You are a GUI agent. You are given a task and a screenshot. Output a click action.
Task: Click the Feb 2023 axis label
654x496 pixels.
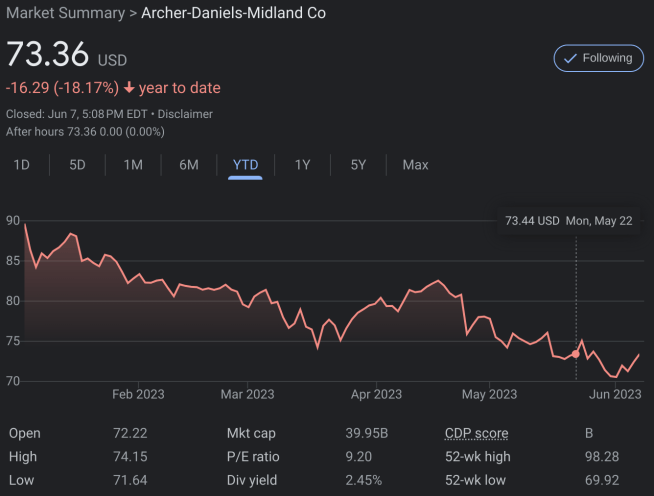(138, 394)
